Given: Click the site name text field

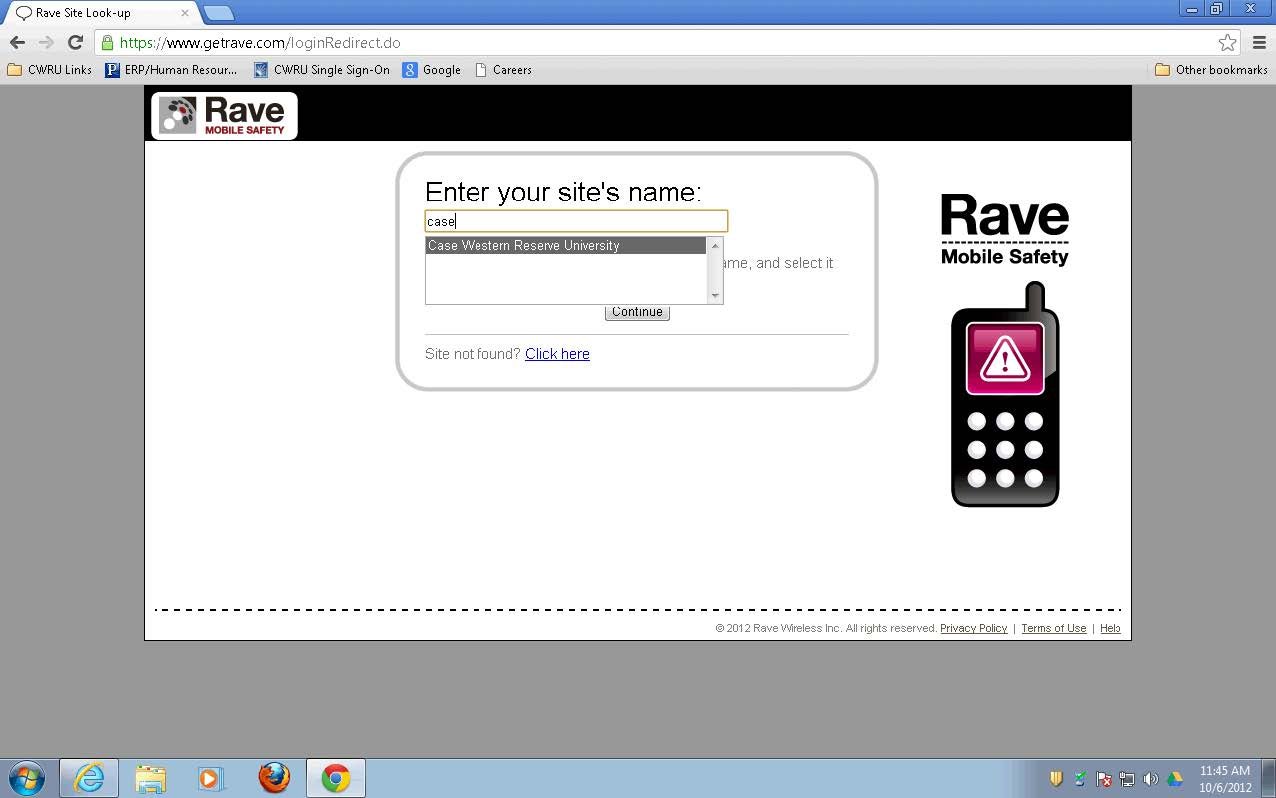Looking at the screenshot, I should [x=576, y=221].
